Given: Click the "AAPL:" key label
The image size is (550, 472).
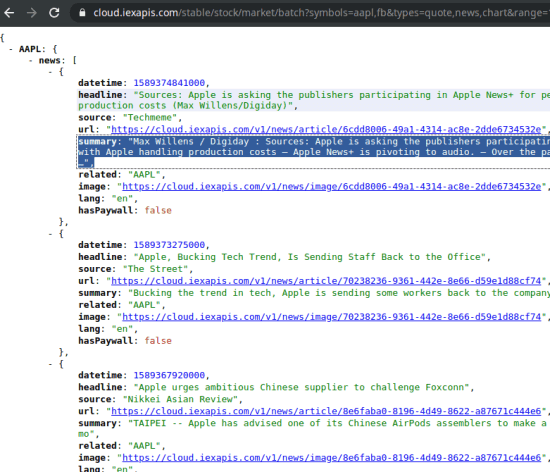Looking at the screenshot, I should click(x=32, y=49).
